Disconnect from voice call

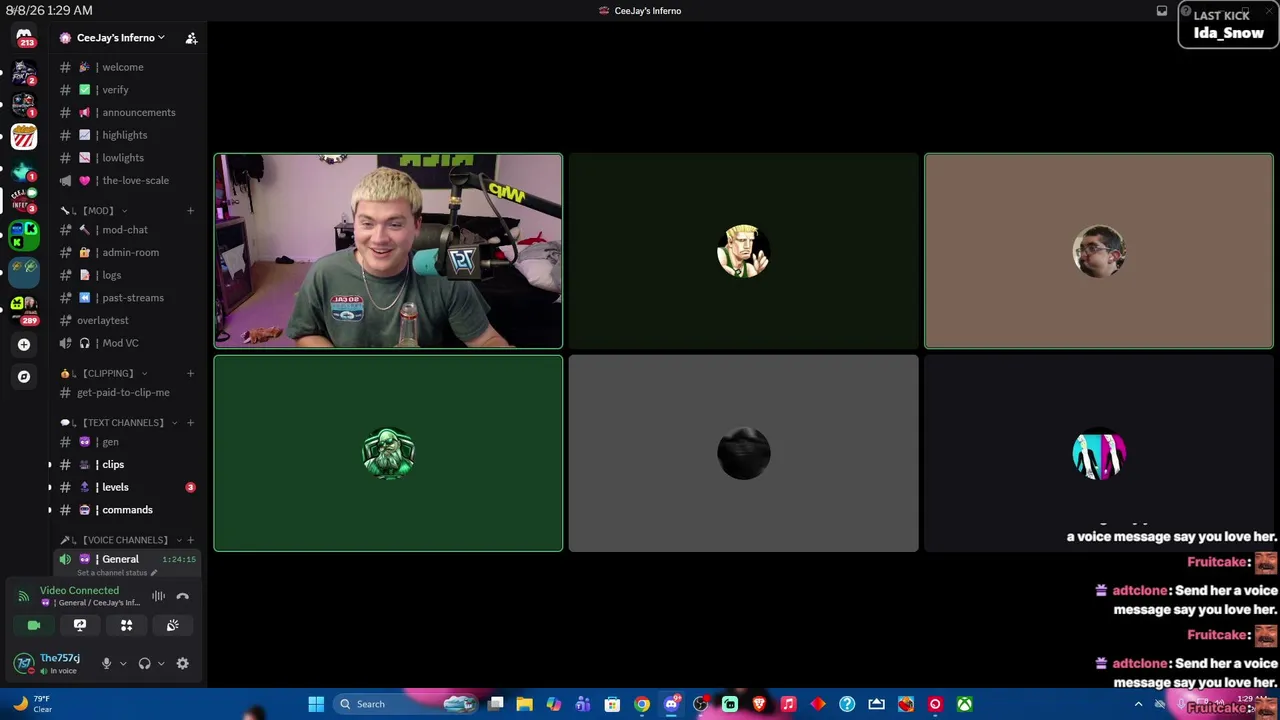183,596
